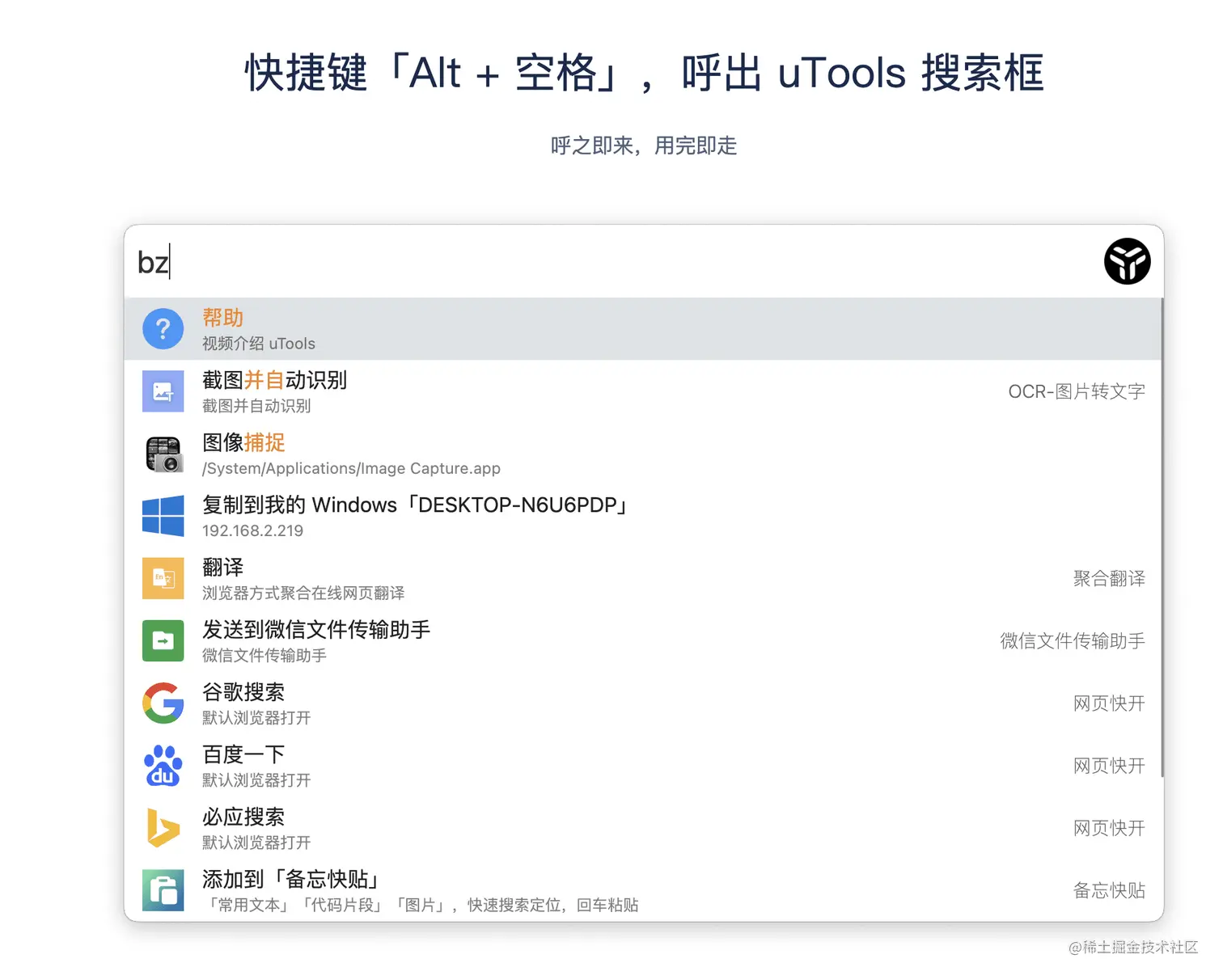Viewport: 1223px width, 980px height.
Task: Click the 常用文本 代码片段 图片 description line
Action: coord(421,905)
